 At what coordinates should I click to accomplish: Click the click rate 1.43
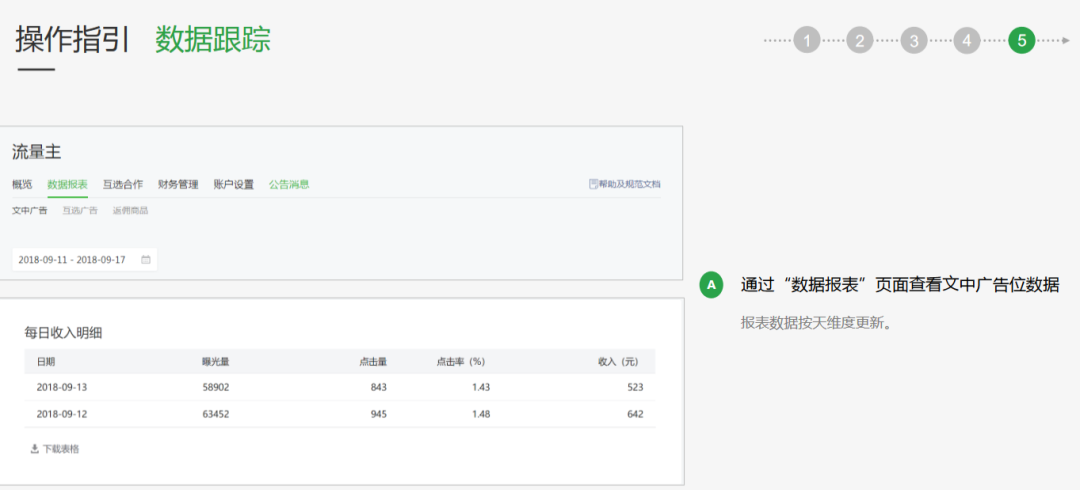(481, 387)
